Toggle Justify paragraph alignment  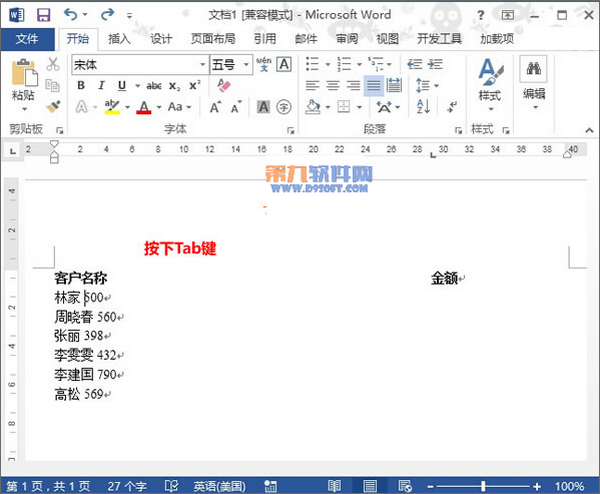[372, 86]
